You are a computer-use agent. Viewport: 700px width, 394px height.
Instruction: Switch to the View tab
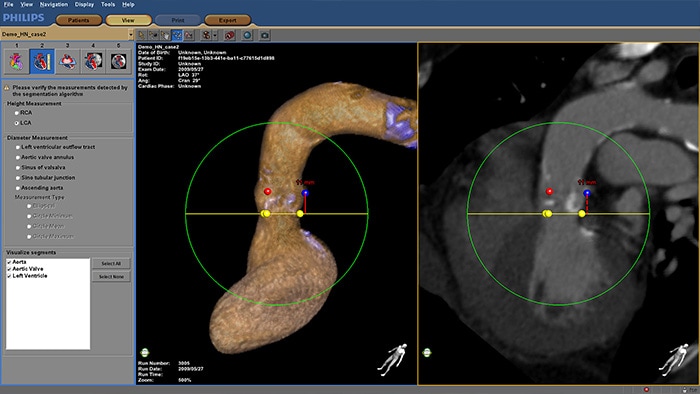pyautogui.click(x=128, y=20)
